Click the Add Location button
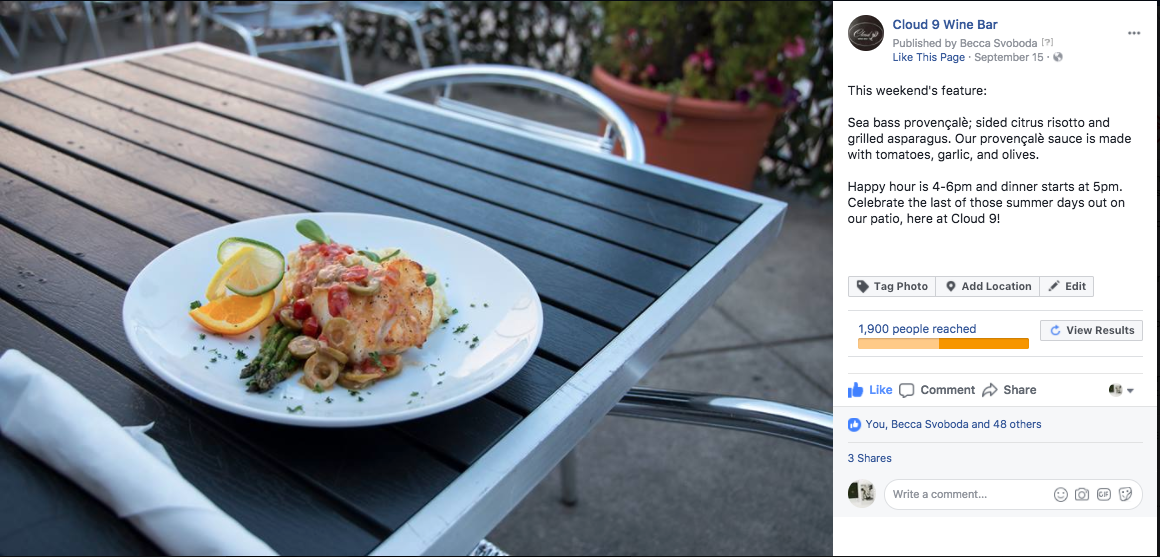The width and height of the screenshot is (1160, 557). [x=988, y=286]
